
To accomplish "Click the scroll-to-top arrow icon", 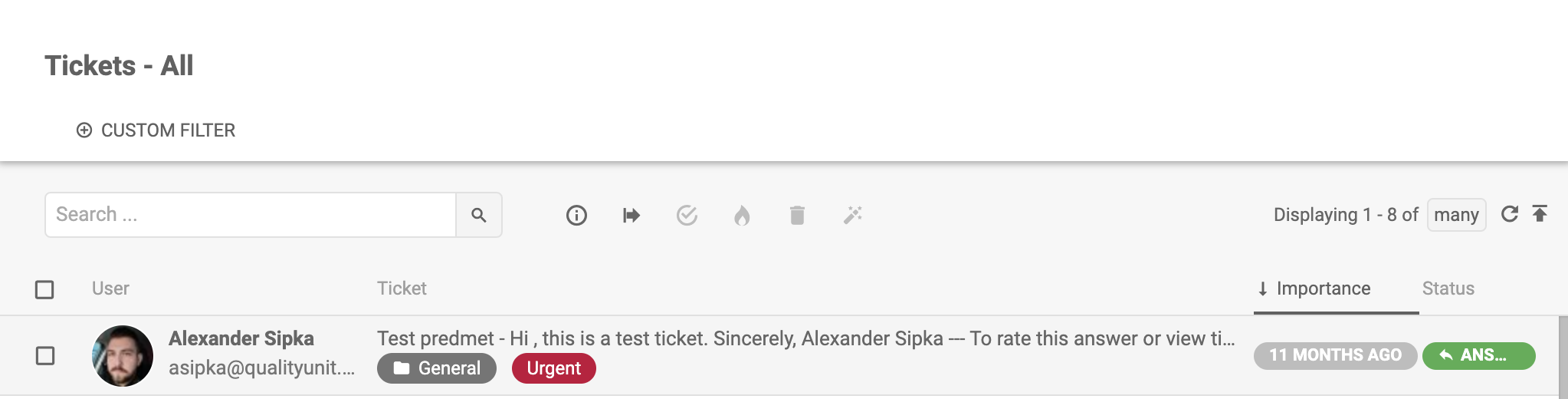I will [1540, 214].
